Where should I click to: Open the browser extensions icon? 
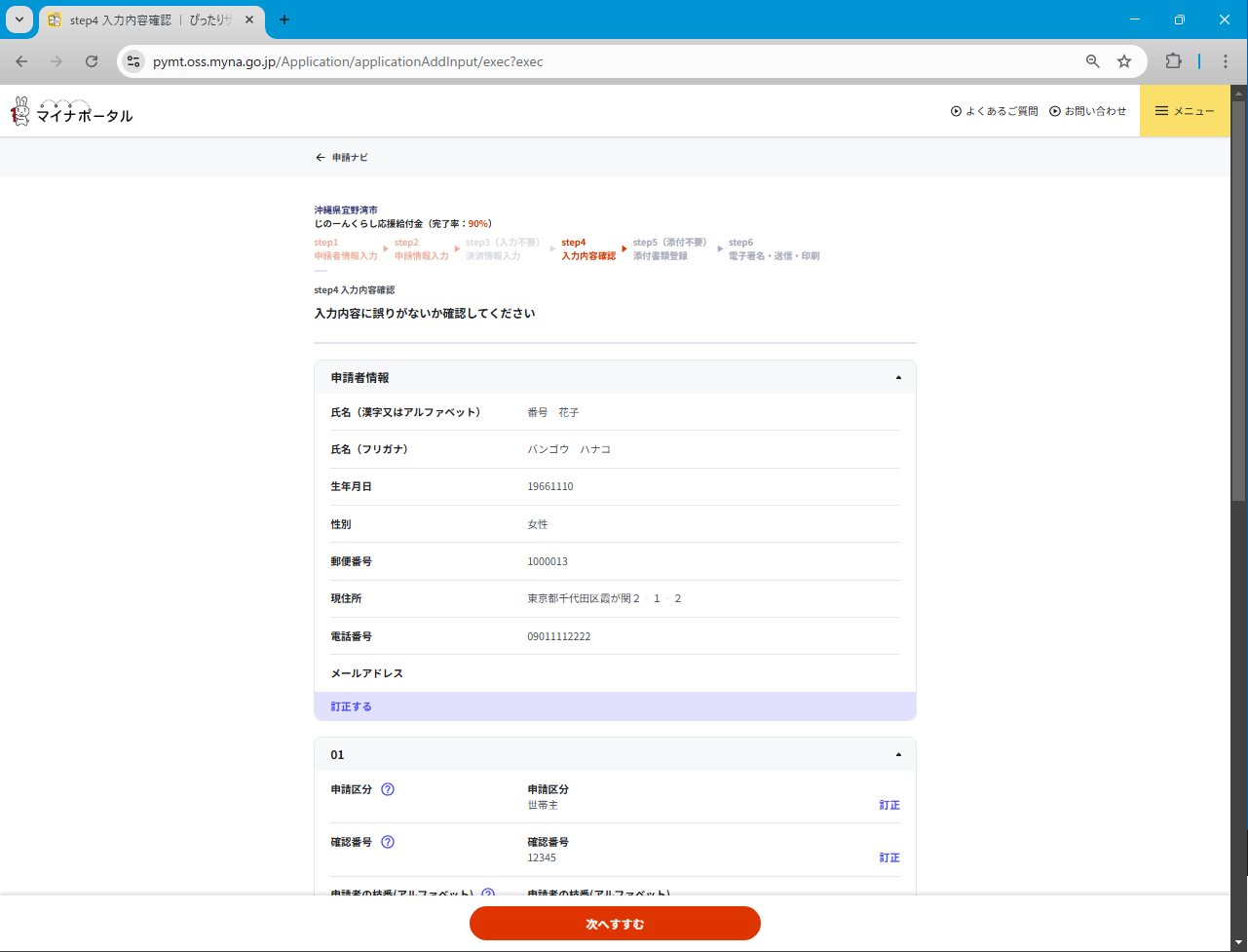tap(1173, 61)
